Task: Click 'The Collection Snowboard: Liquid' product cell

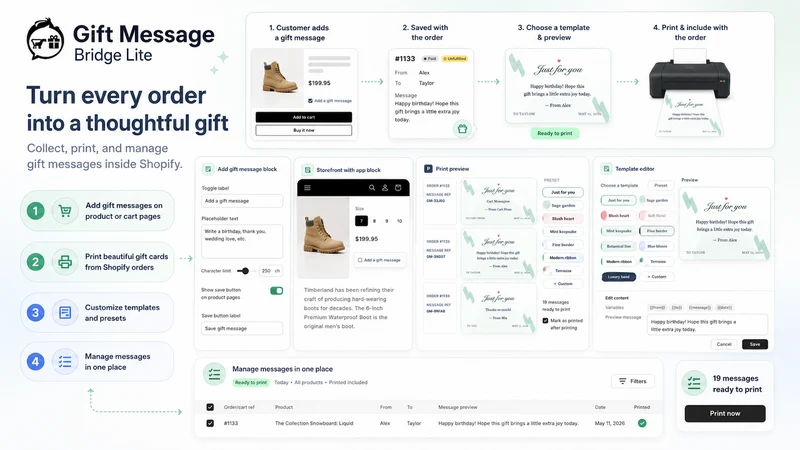Action: (314, 423)
